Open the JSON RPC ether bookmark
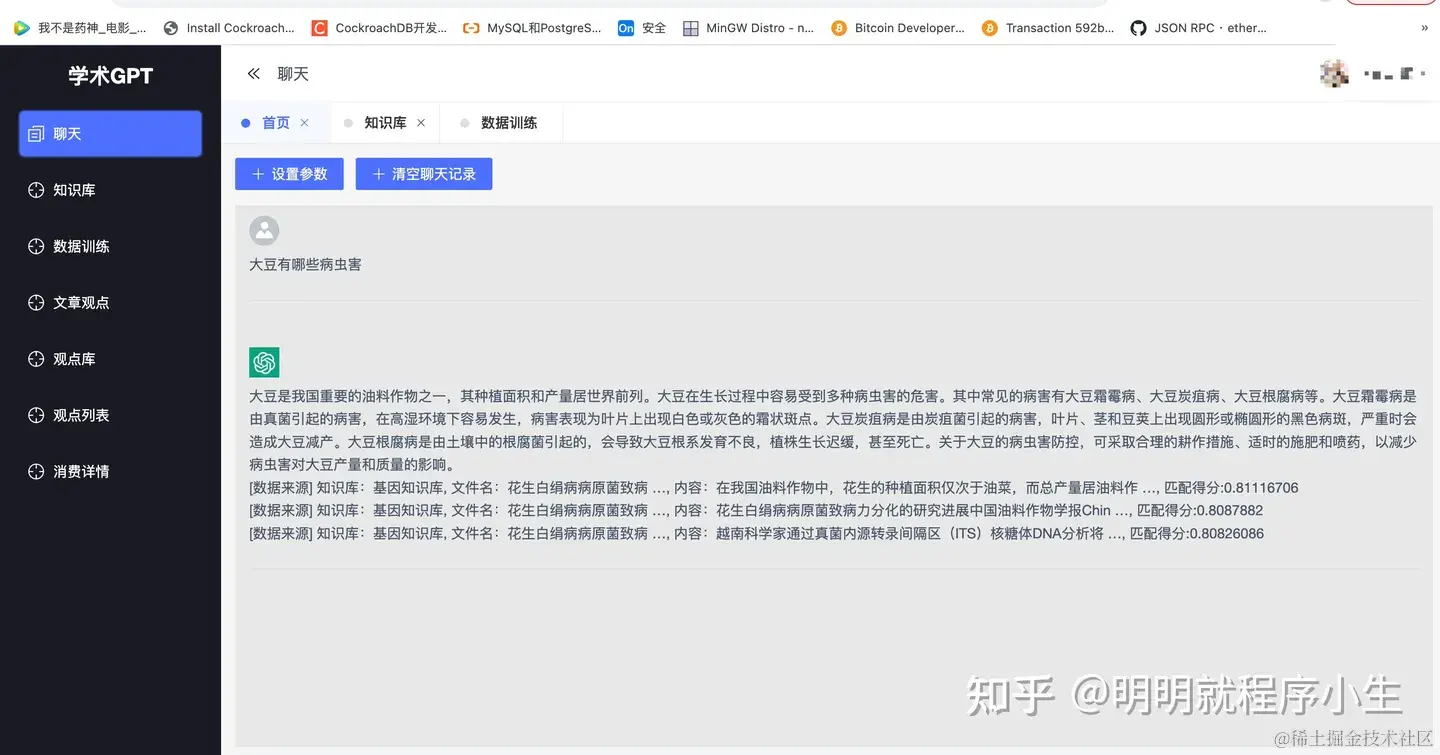This screenshot has width=1440, height=755. (x=1198, y=28)
